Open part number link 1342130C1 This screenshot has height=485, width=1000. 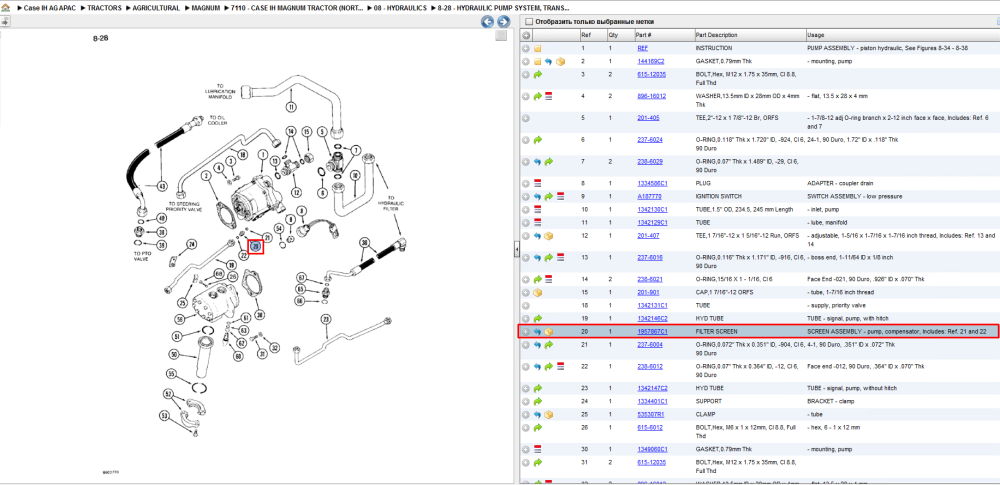click(x=652, y=209)
